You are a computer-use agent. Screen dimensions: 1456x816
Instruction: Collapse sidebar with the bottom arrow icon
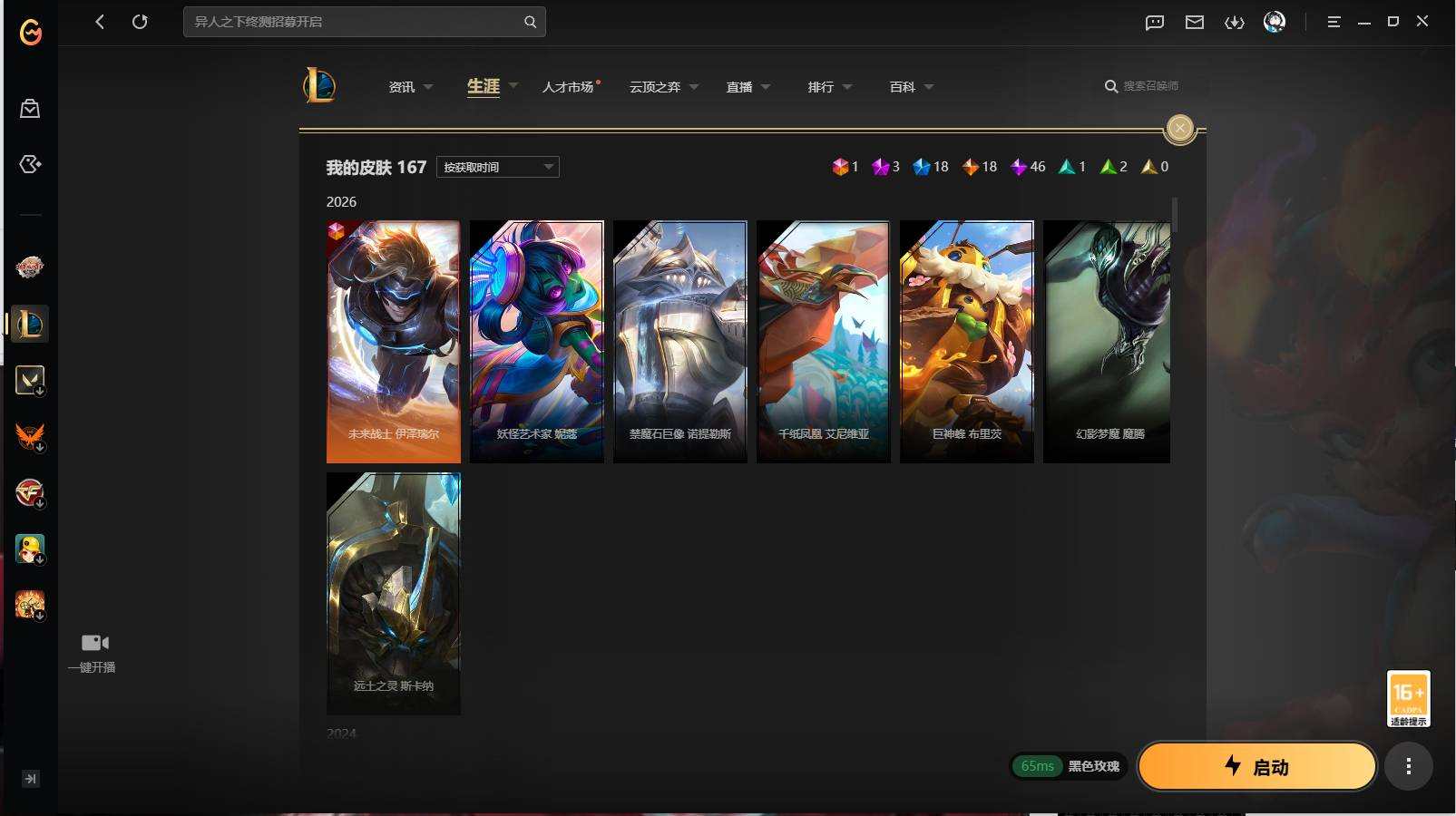[x=30, y=779]
